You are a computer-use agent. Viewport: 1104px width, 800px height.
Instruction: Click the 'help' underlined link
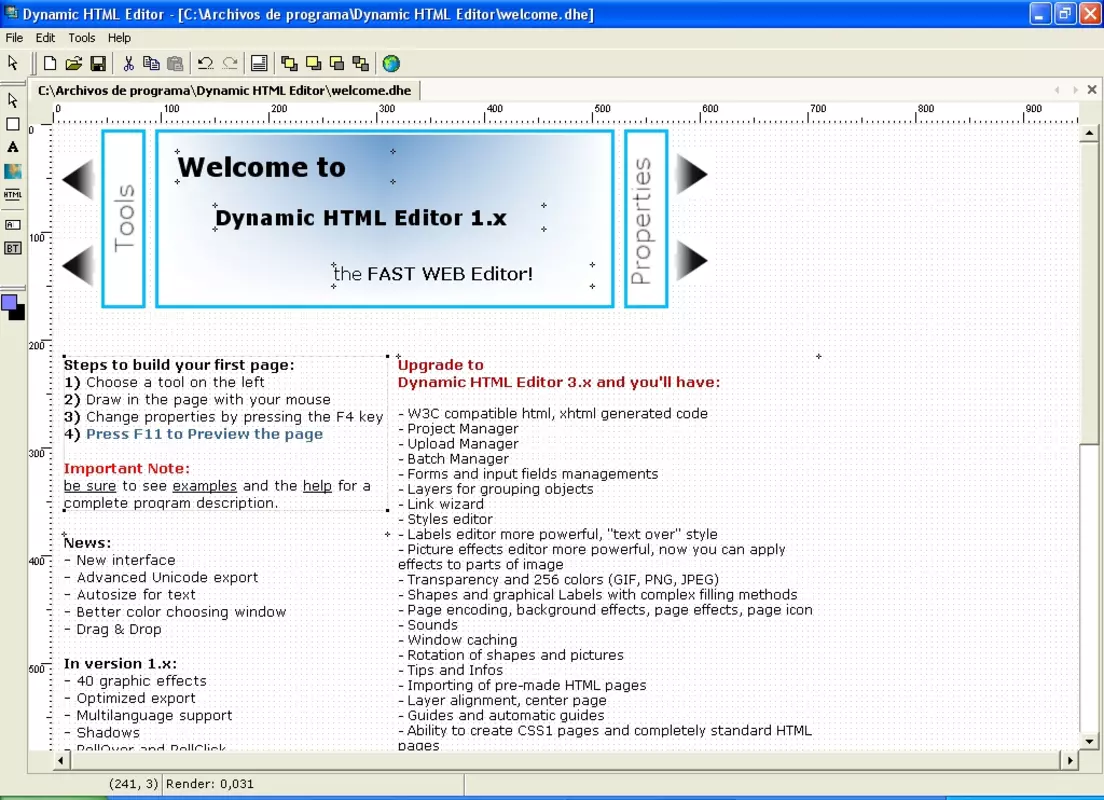pyautogui.click(x=317, y=486)
